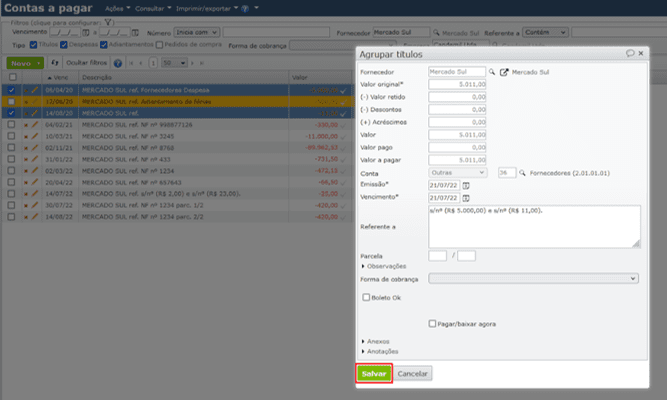This screenshot has height=400, width=667.
Task: Go to last page of results
Action: 202,63
